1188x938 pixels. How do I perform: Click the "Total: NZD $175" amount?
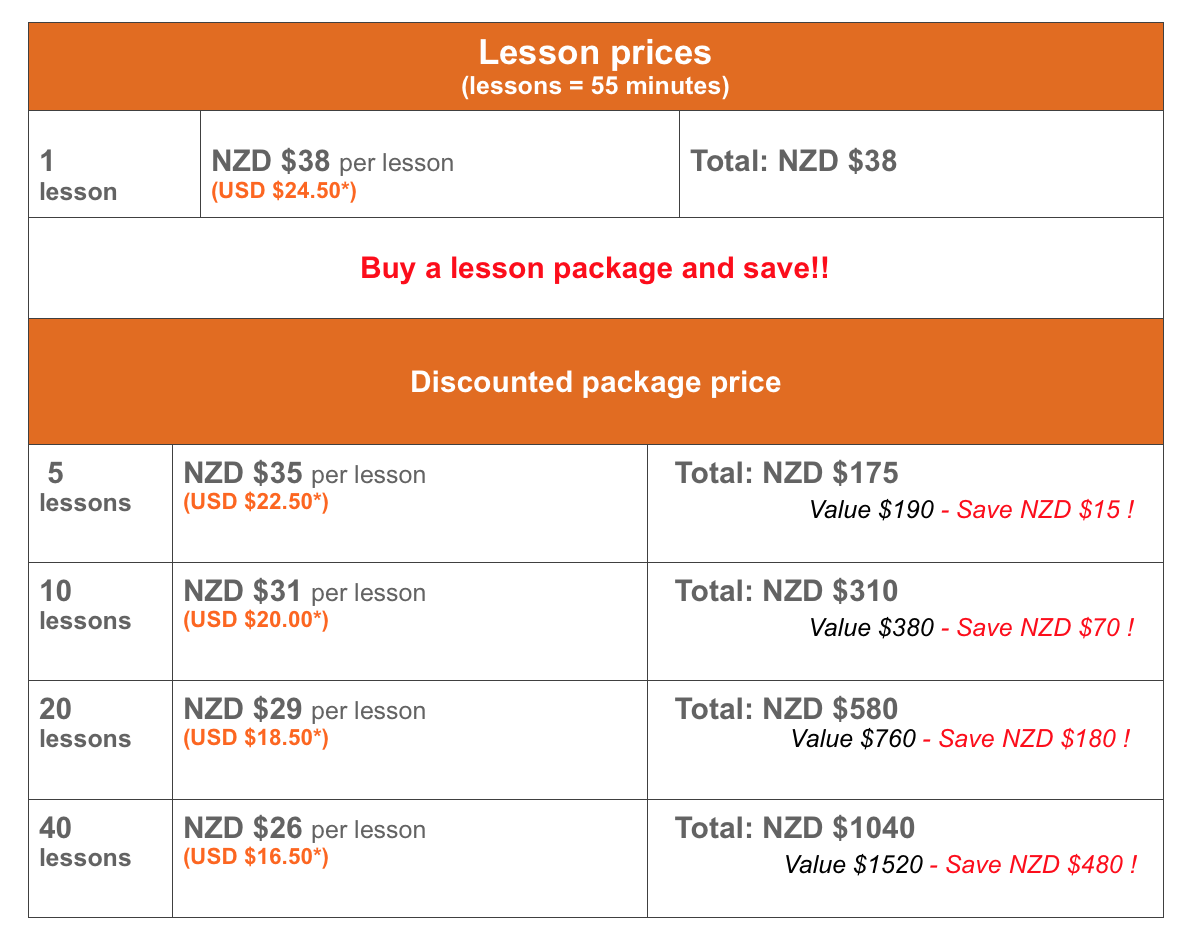(786, 474)
